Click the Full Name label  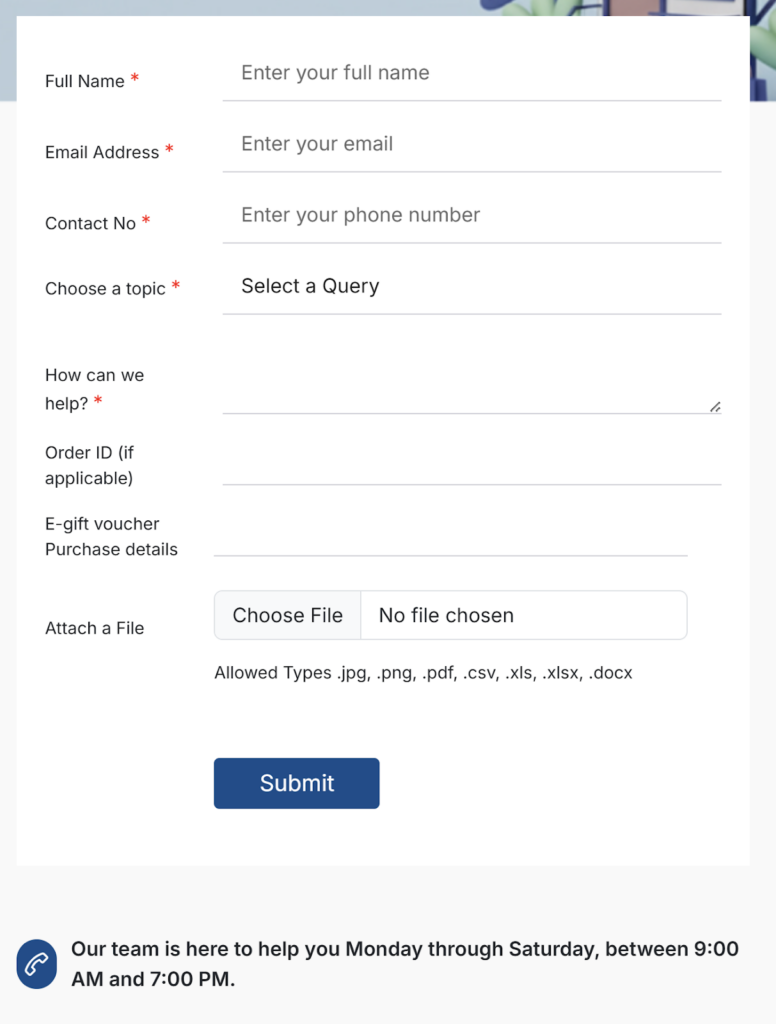(x=85, y=81)
